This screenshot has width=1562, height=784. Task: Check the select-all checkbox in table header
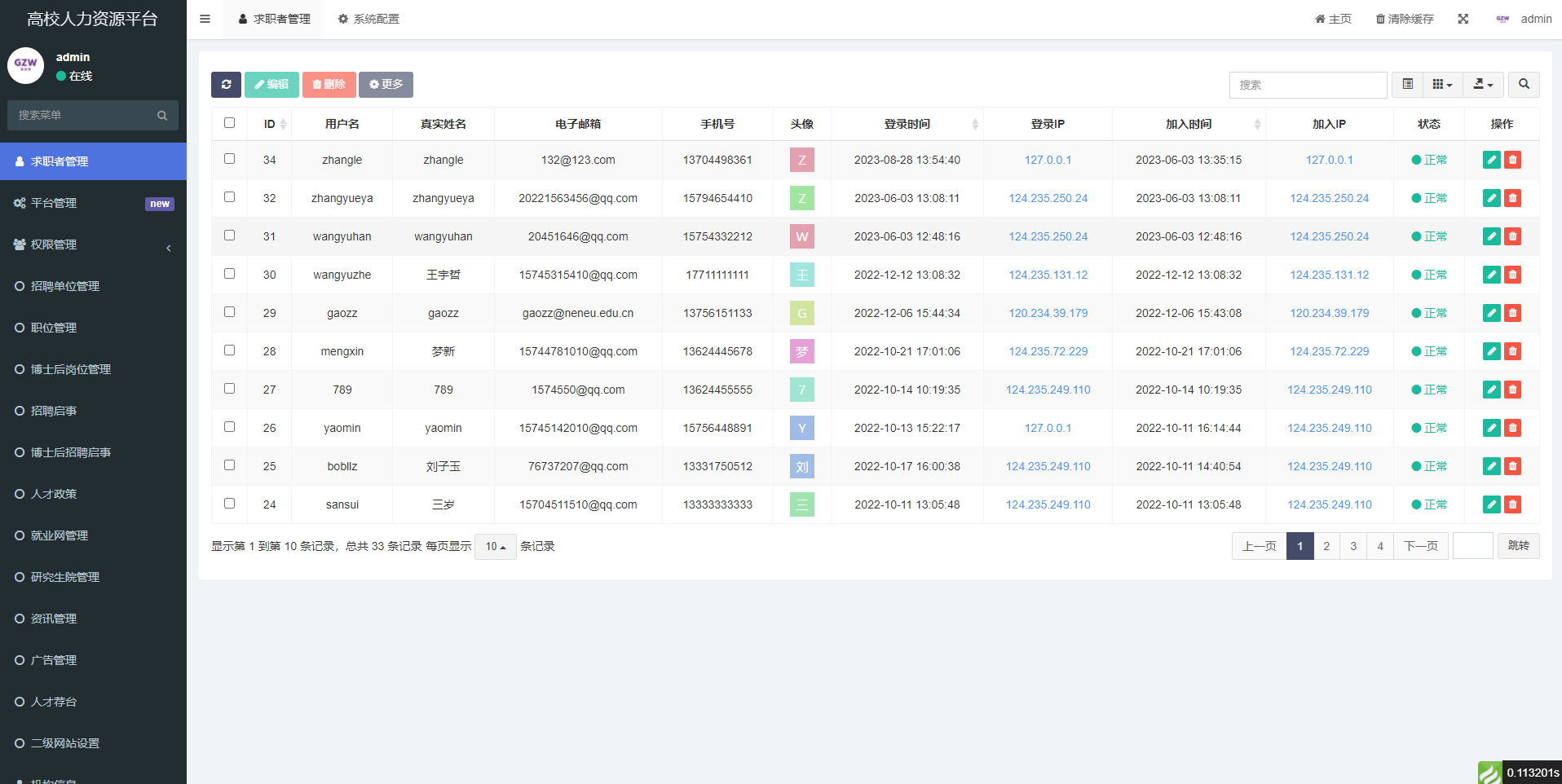tap(229, 123)
